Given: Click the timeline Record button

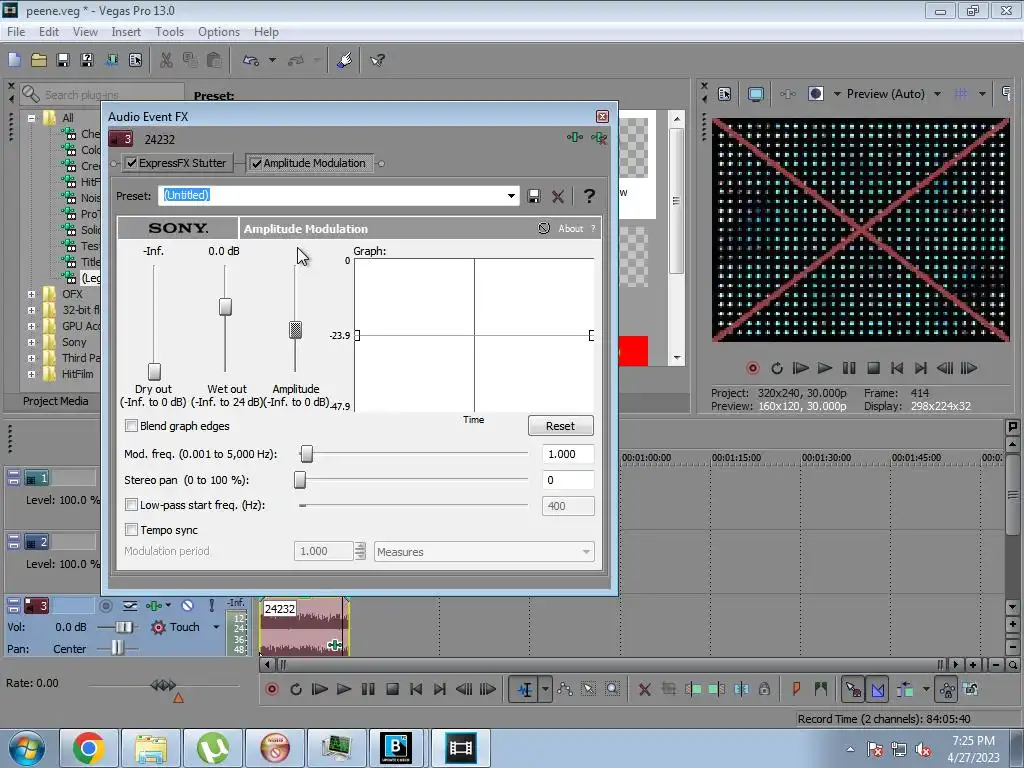Looking at the screenshot, I should coord(272,689).
